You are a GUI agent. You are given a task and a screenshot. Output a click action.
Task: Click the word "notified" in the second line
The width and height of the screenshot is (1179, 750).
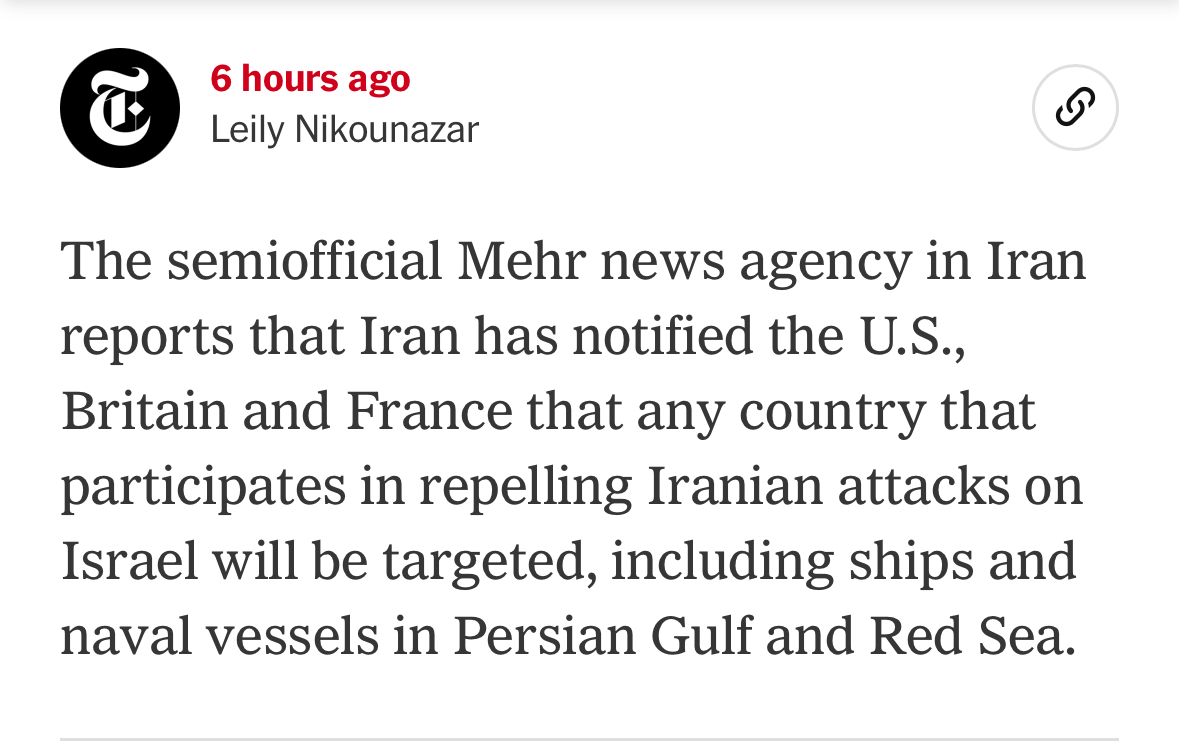[662, 336]
